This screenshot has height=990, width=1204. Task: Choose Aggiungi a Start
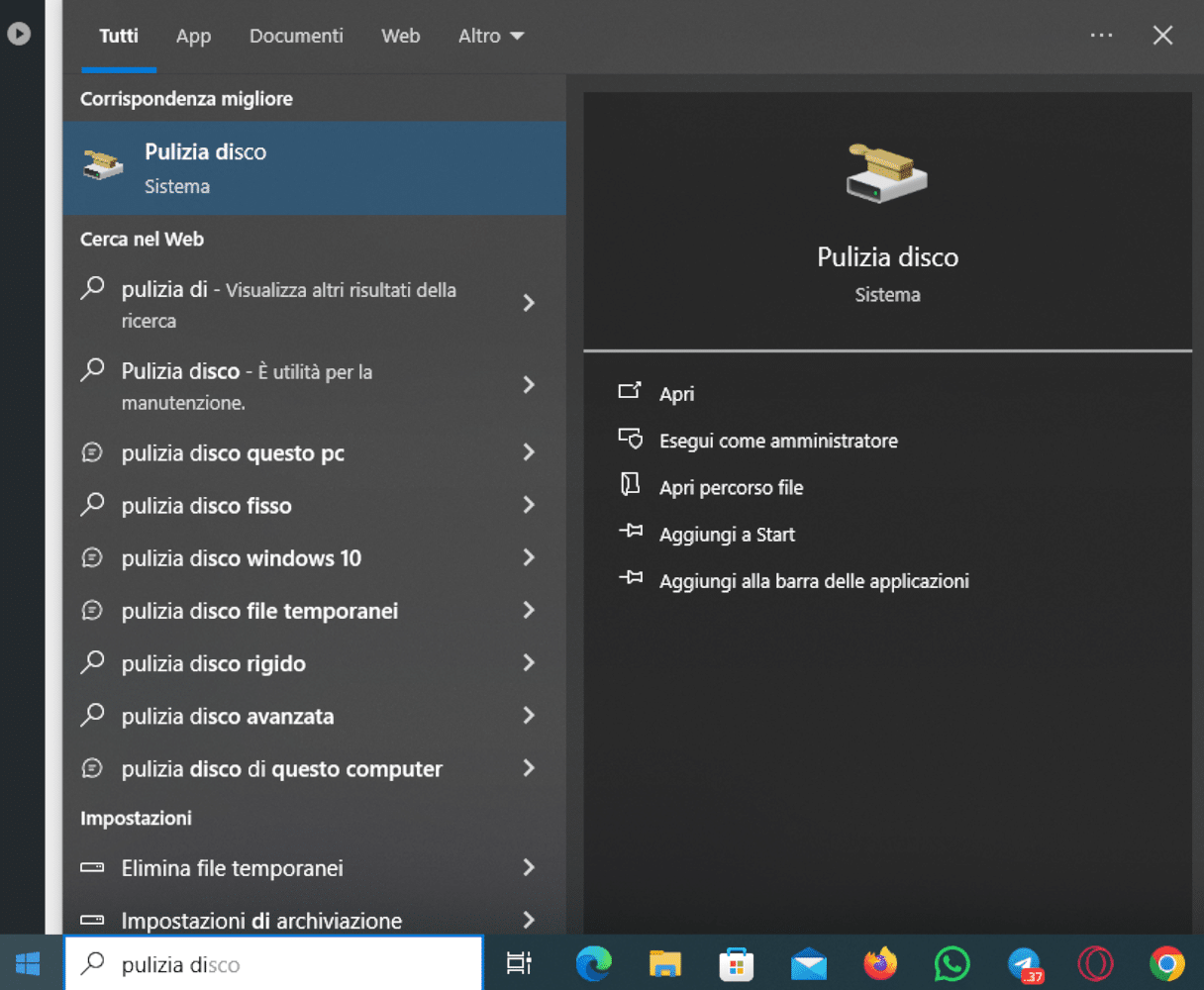coord(727,535)
